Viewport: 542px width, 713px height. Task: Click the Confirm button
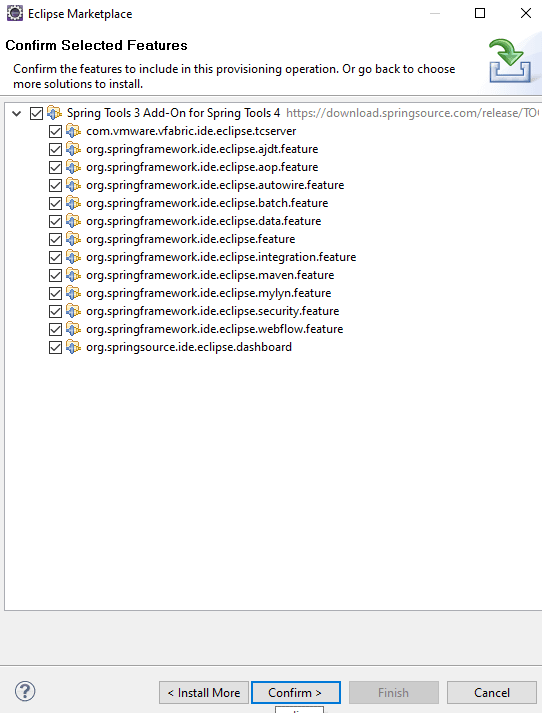(x=296, y=693)
